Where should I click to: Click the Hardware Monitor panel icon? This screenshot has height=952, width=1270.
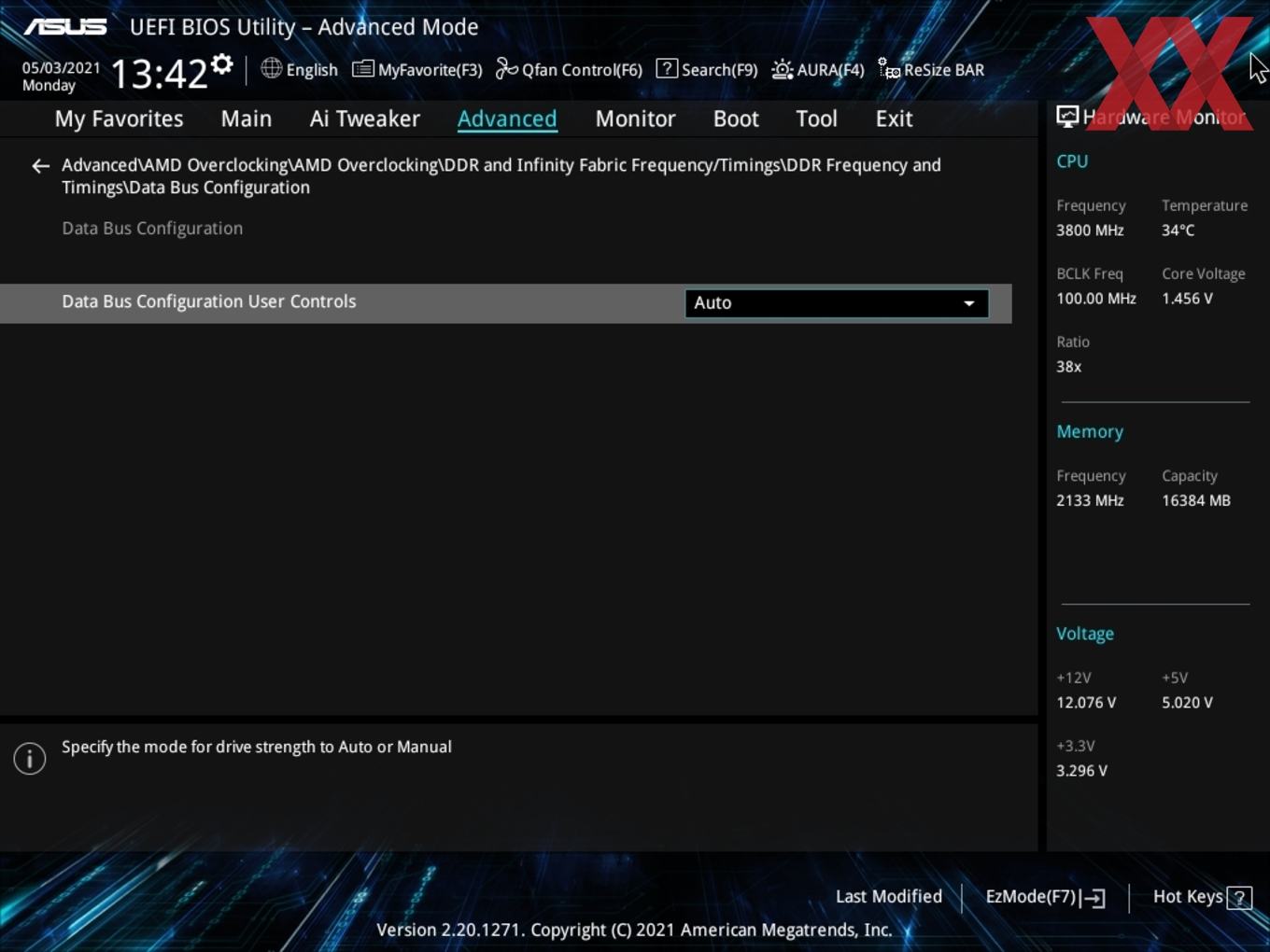1067,117
